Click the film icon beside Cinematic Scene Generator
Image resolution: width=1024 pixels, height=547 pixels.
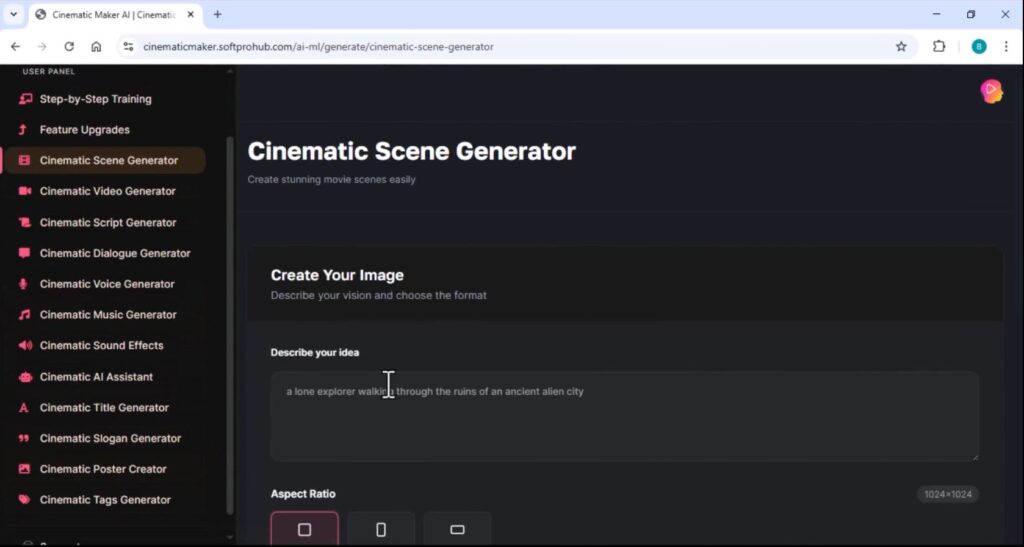click(24, 160)
